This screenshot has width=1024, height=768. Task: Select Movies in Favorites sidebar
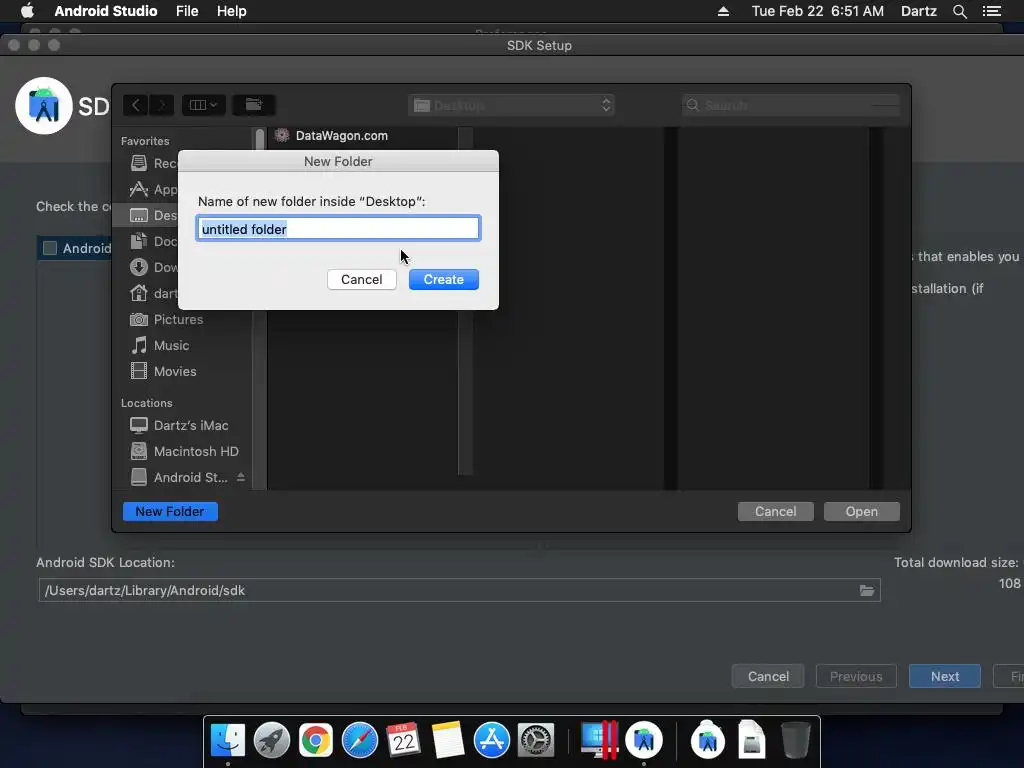point(163,371)
